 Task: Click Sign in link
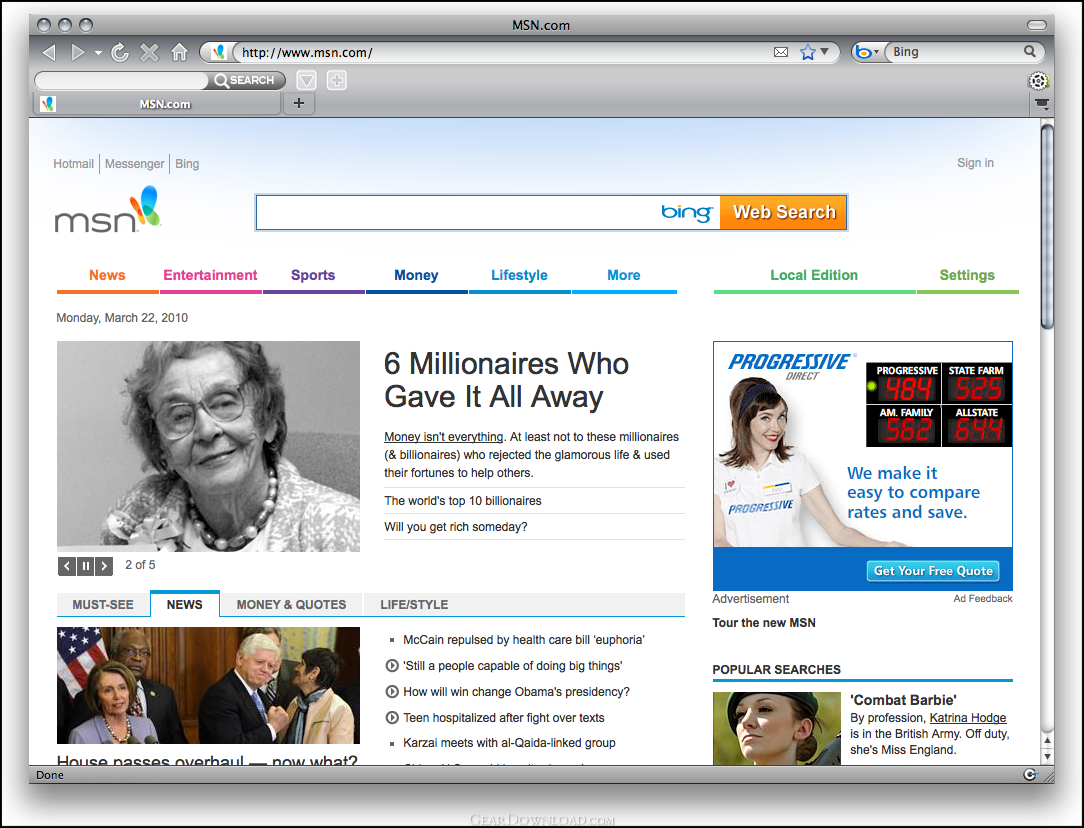point(975,163)
